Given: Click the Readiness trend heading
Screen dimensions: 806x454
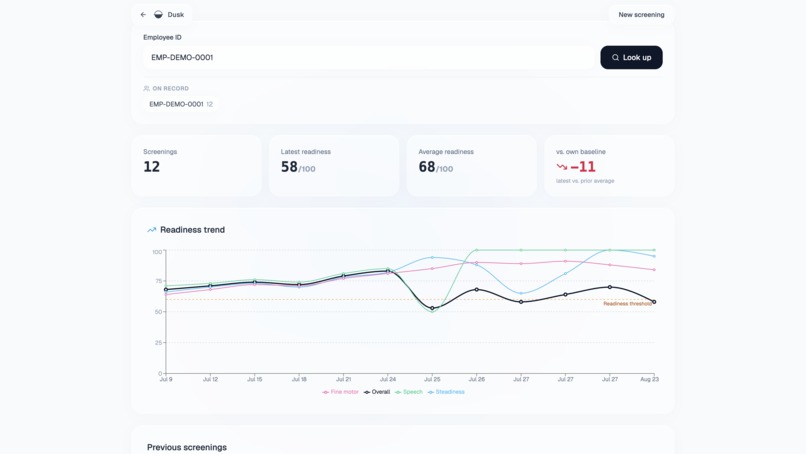Looking at the screenshot, I should pyautogui.click(x=192, y=230).
